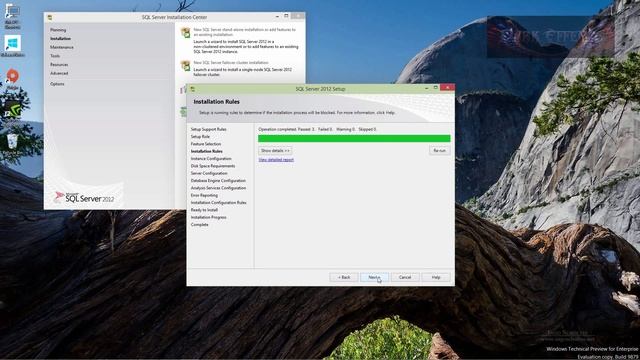Minimize the SQL Server Installation Center window
The image size is (640, 360).
click(x=278, y=16)
